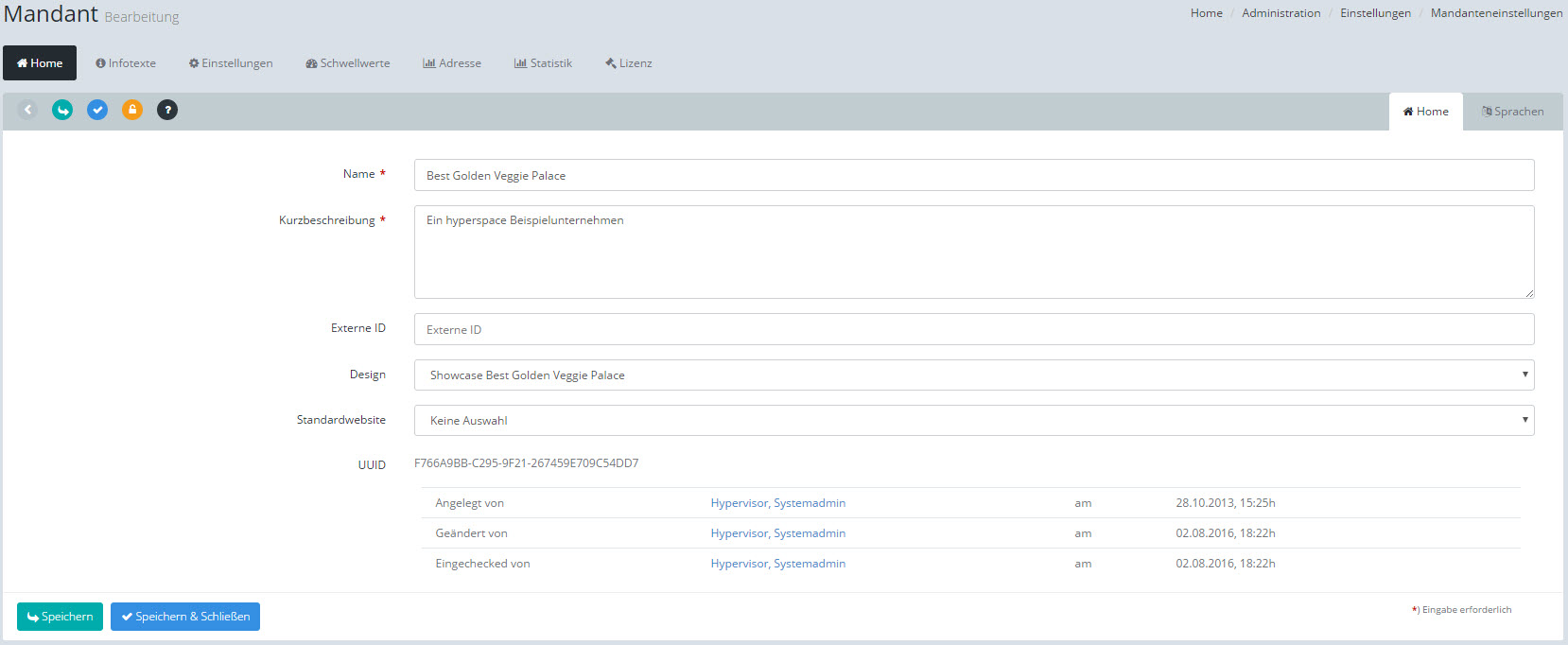This screenshot has height=645, width=1568.
Task: Switch to the Einstellungen tab
Action: click(x=231, y=63)
